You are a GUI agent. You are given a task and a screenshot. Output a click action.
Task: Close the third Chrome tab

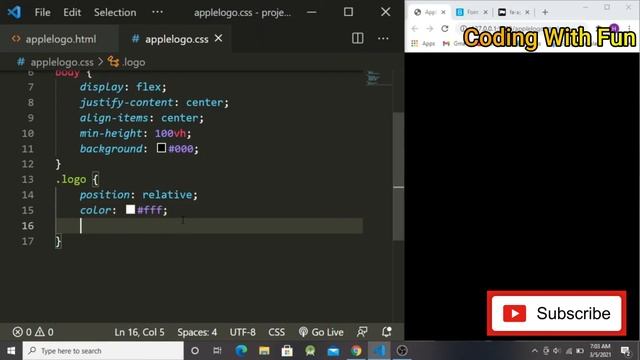point(527,12)
